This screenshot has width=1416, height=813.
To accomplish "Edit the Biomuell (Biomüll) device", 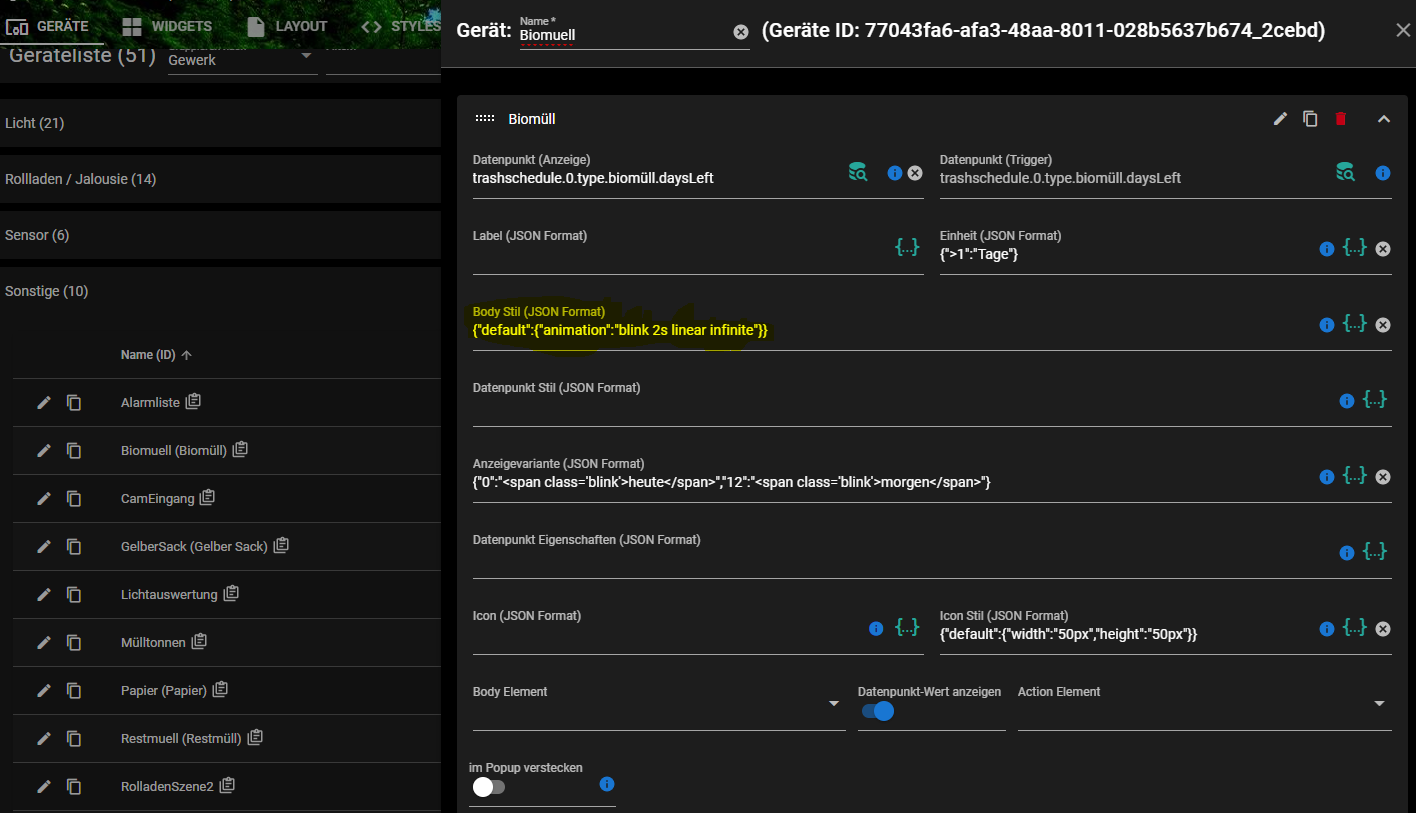I will pos(44,450).
